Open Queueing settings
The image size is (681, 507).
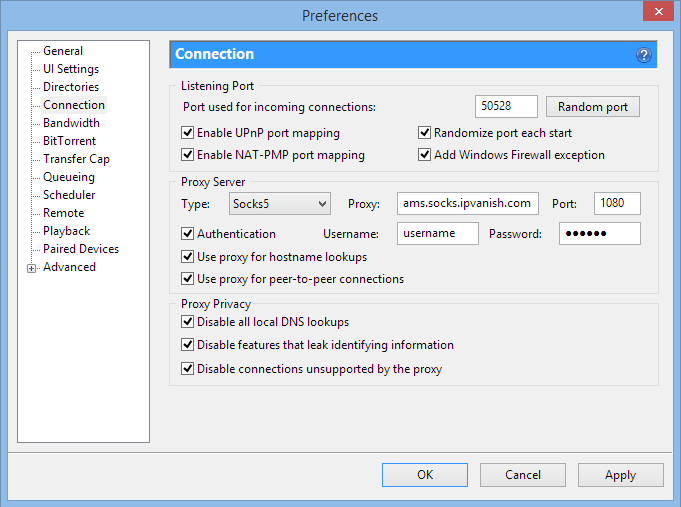pyautogui.click(x=69, y=177)
